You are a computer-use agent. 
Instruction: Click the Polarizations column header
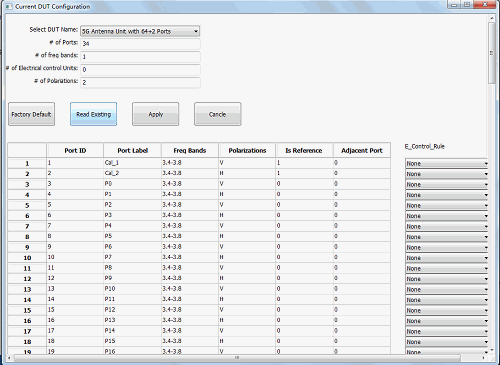point(247,150)
